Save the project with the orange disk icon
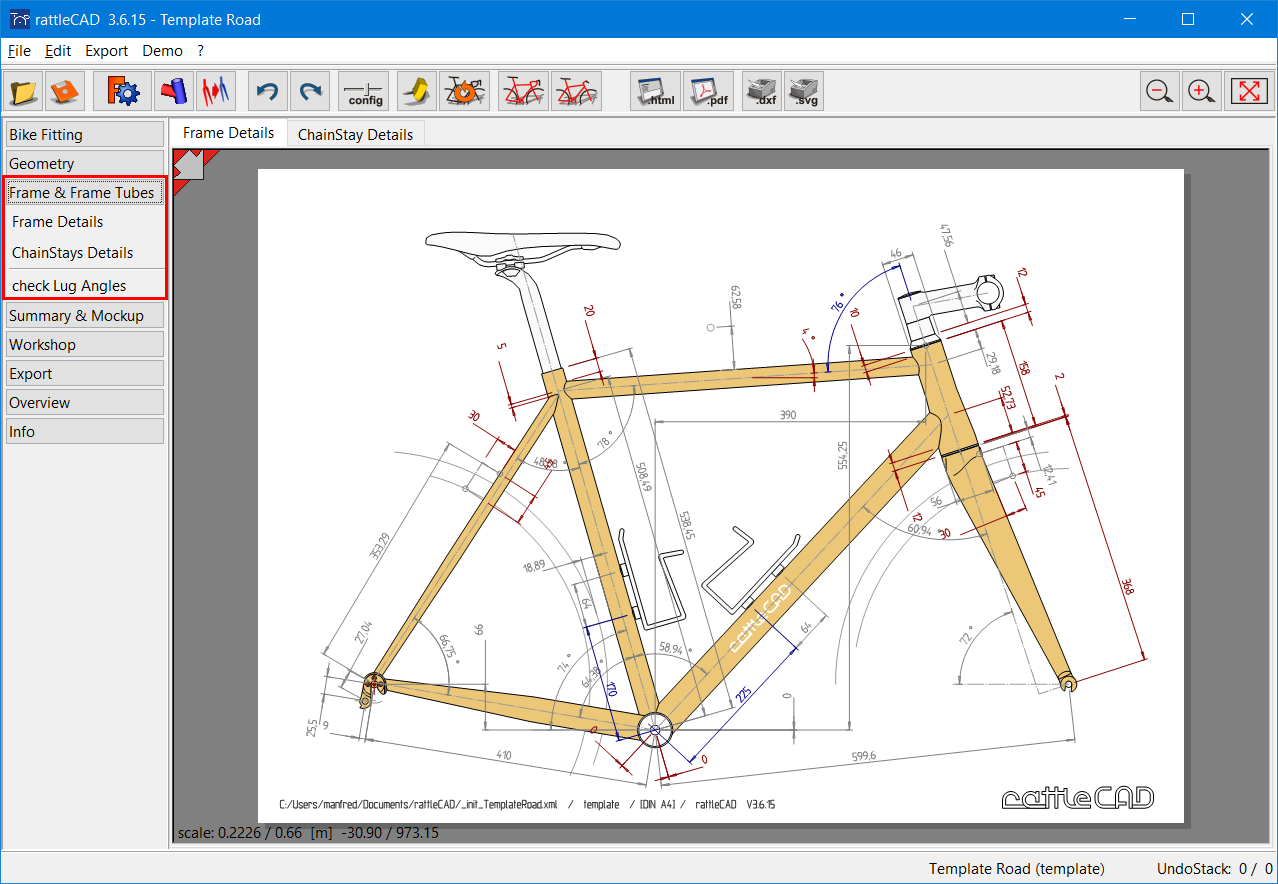1278x884 pixels. click(65, 91)
